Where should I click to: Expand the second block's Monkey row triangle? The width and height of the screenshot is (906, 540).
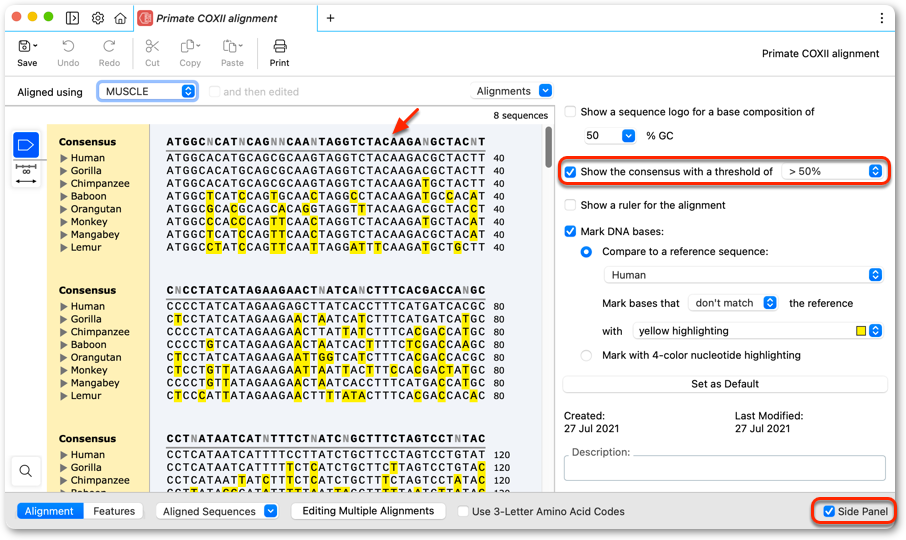click(x=64, y=370)
